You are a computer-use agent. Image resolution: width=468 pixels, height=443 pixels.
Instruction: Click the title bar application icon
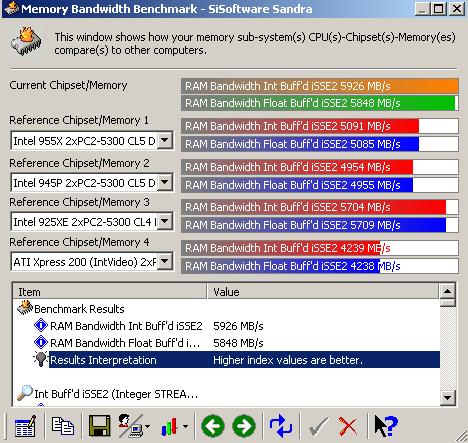[x=12, y=8]
